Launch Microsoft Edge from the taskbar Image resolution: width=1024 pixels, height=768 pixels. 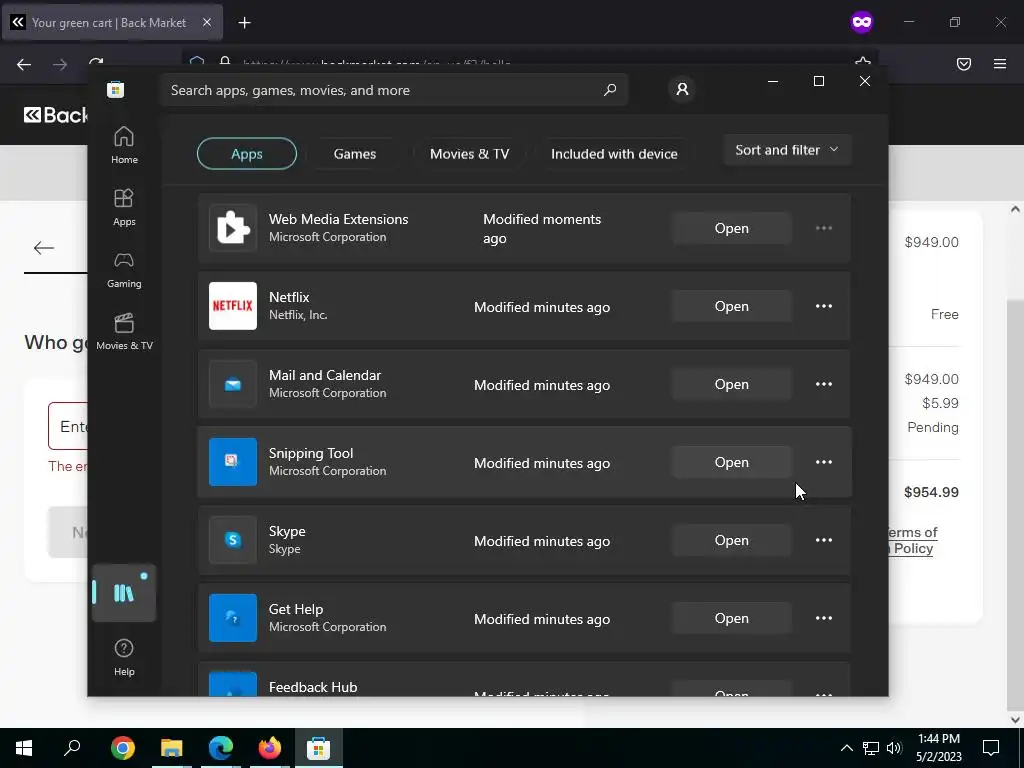coord(221,748)
